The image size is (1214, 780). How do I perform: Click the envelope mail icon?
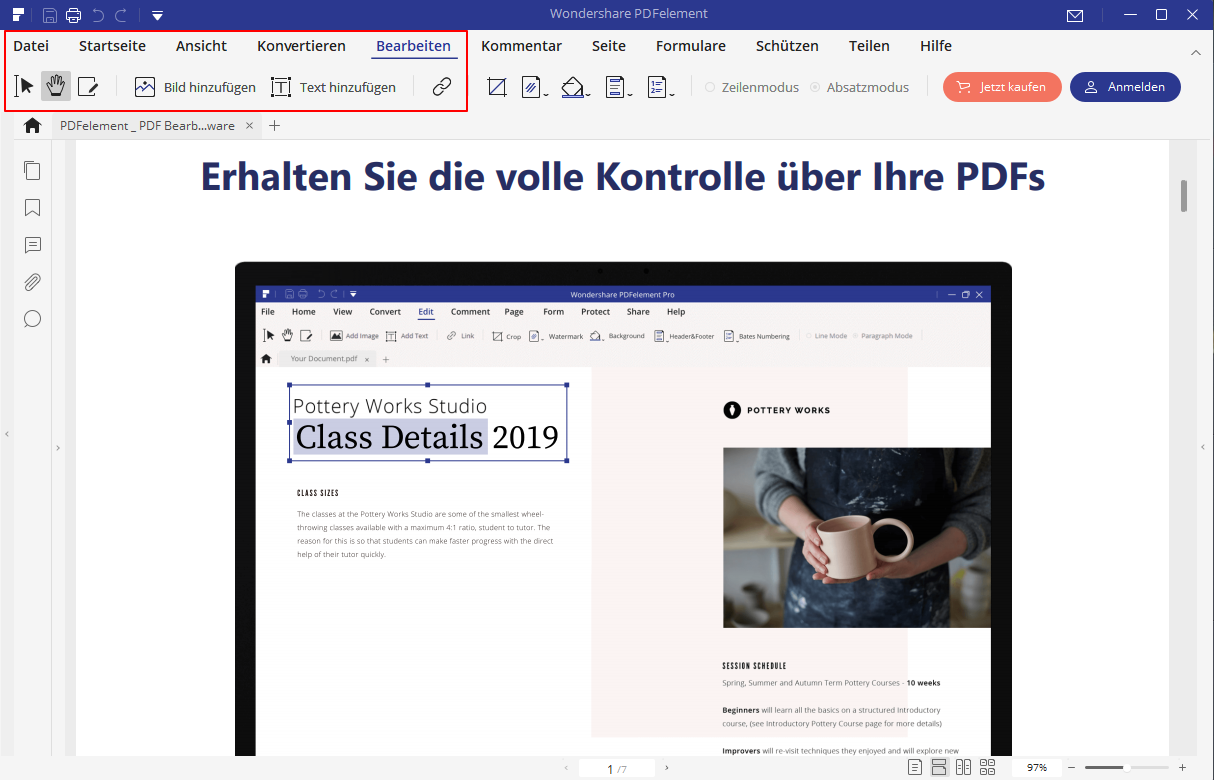[1075, 15]
